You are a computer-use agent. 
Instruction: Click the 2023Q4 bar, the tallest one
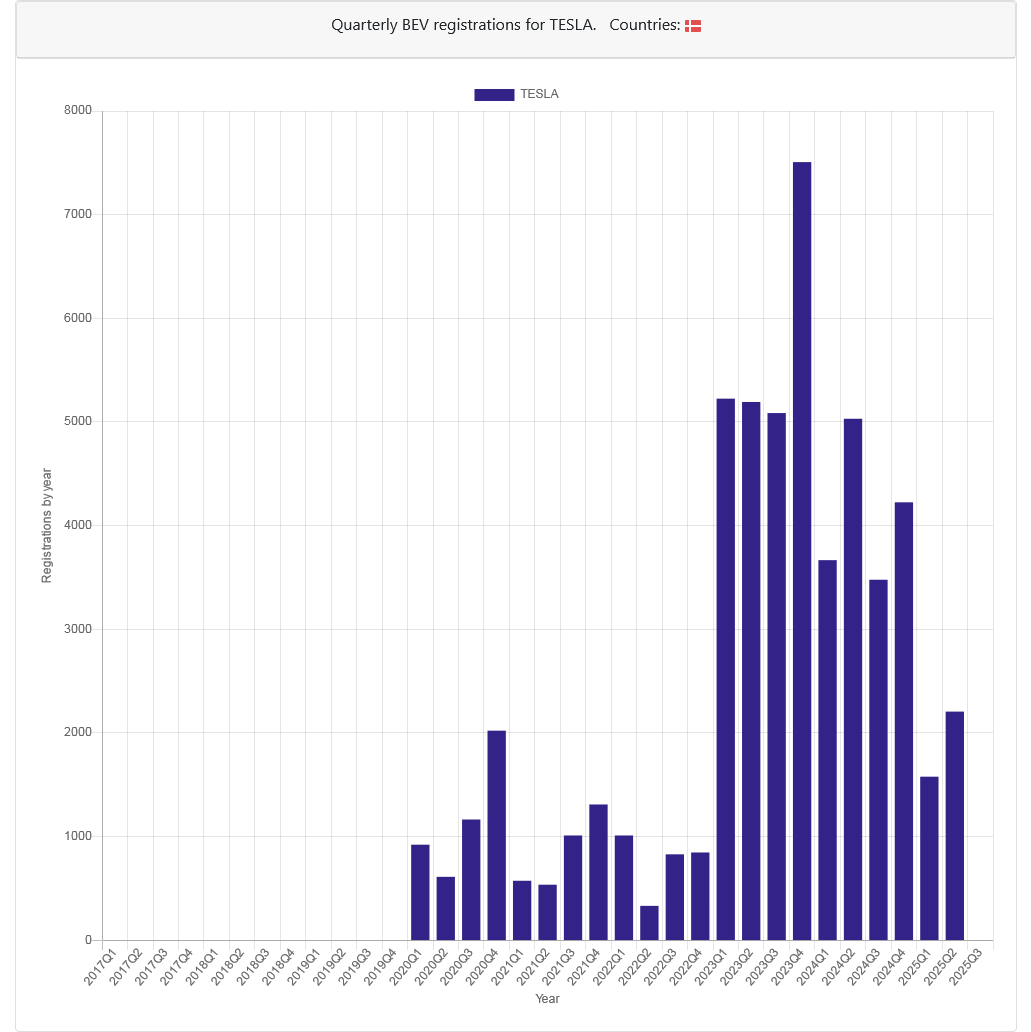(x=802, y=551)
